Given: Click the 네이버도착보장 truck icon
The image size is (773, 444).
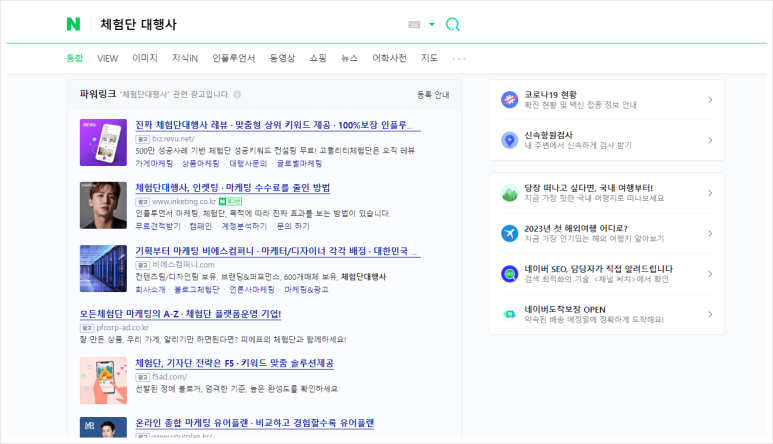Looking at the screenshot, I should pos(510,314).
